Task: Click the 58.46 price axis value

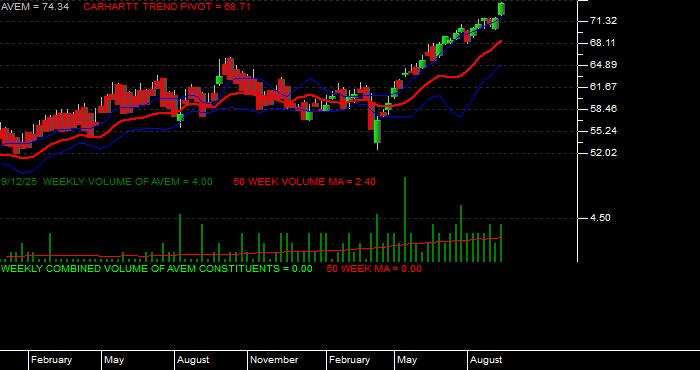Action: 604,108
